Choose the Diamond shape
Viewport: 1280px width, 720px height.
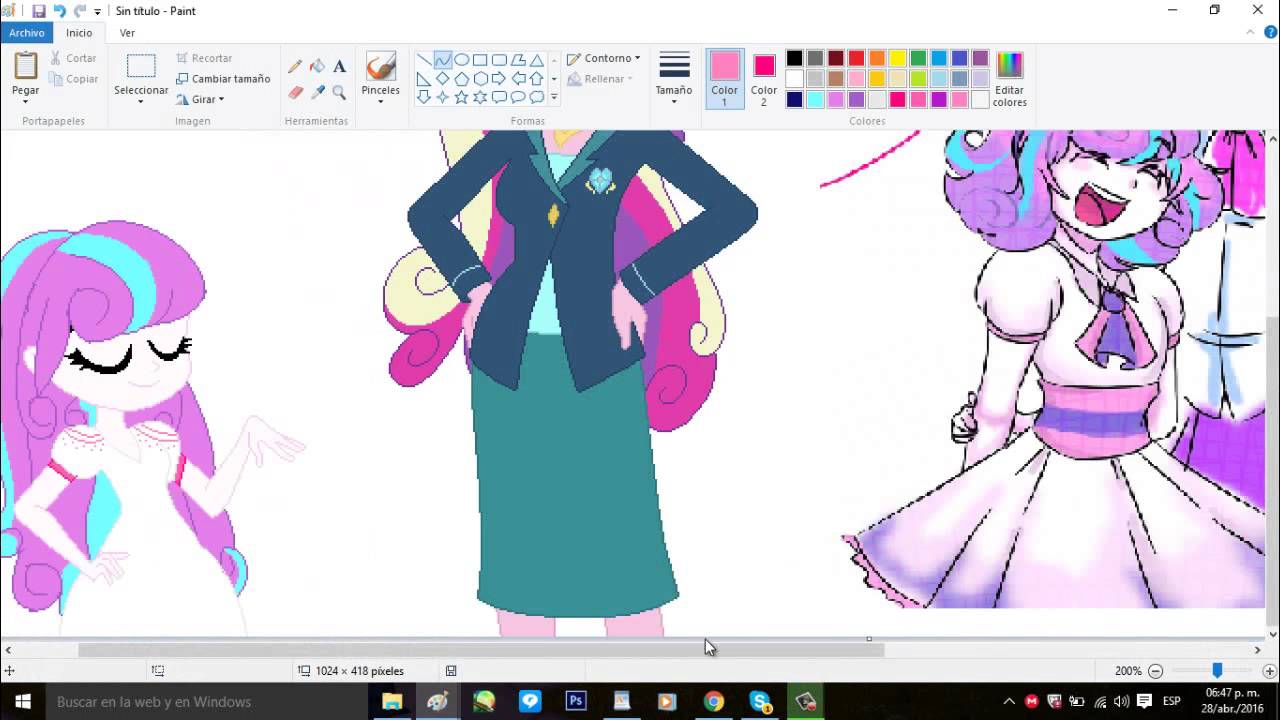443,79
